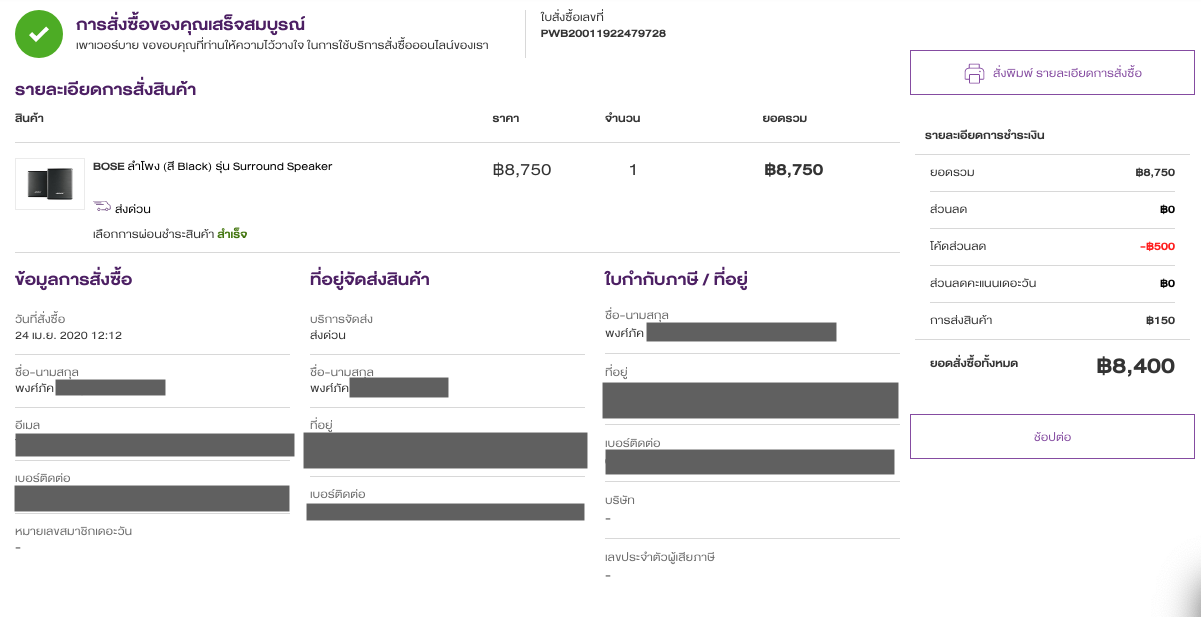Click the ช้อปต่อ button
This screenshot has width=1201, height=617.
click(x=1052, y=437)
